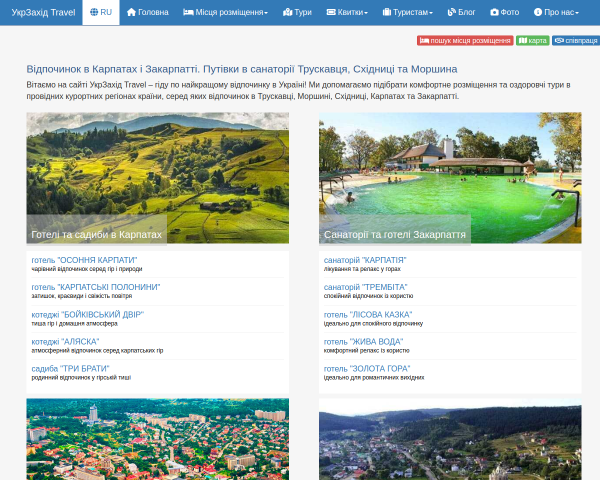Click the Блог icon in navbar
This screenshot has height=480, width=600.
[452, 12]
